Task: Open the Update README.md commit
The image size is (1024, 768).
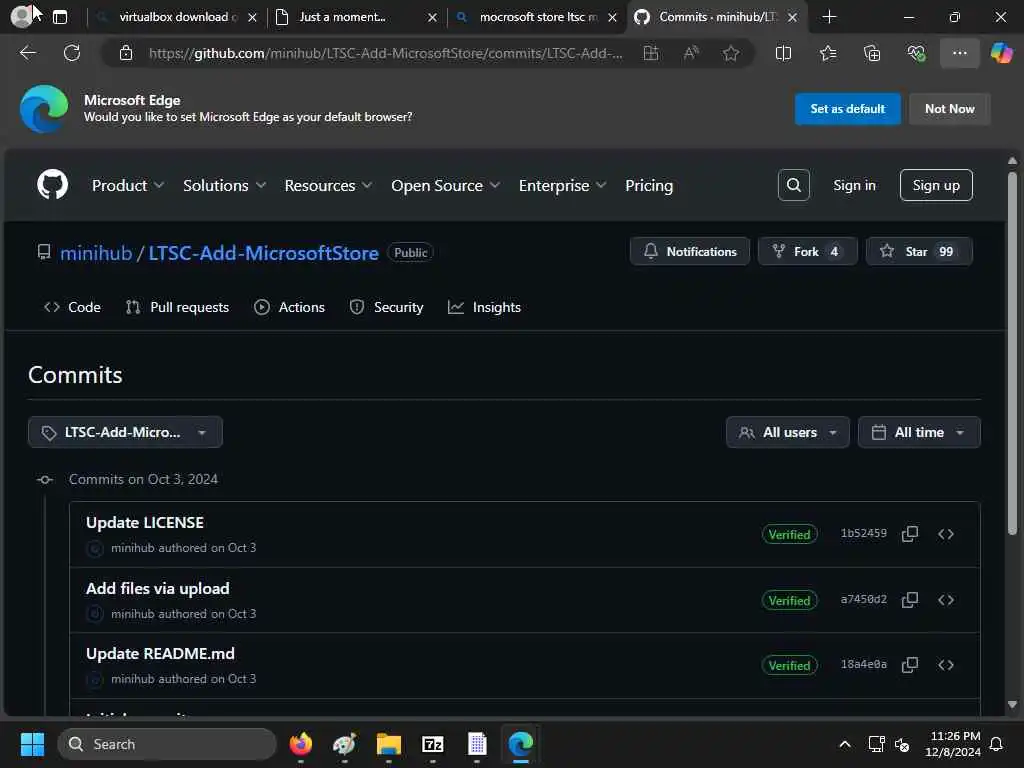Action: 160,654
